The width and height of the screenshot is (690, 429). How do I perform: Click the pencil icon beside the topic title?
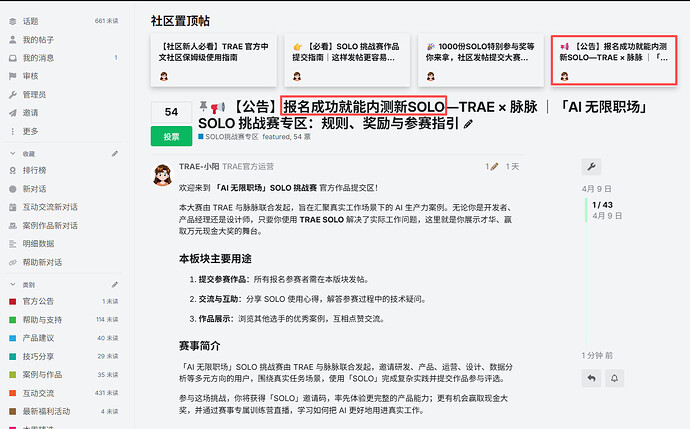(468, 124)
